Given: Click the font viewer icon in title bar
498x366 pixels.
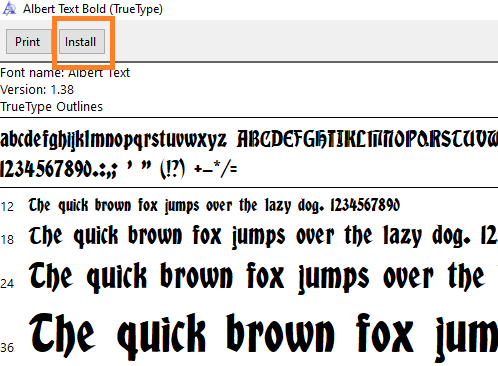Looking at the screenshot, I should tap(9, 9).
